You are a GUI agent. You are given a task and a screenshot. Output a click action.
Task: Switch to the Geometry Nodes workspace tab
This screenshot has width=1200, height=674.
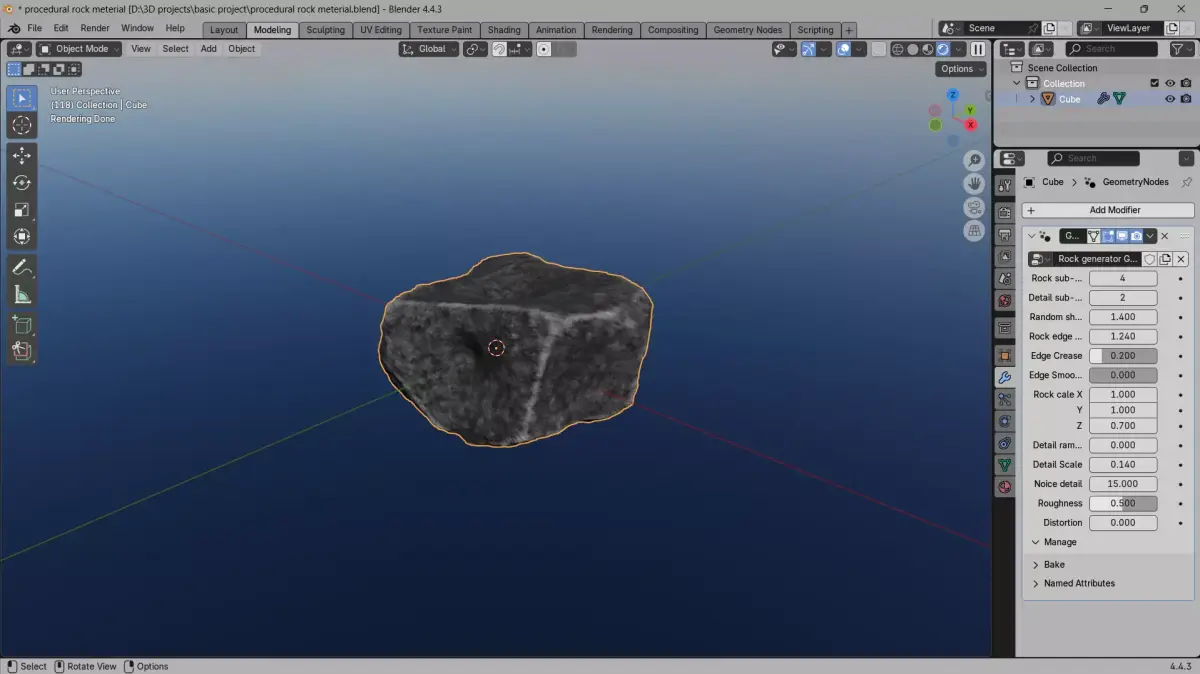pos(748,30)
